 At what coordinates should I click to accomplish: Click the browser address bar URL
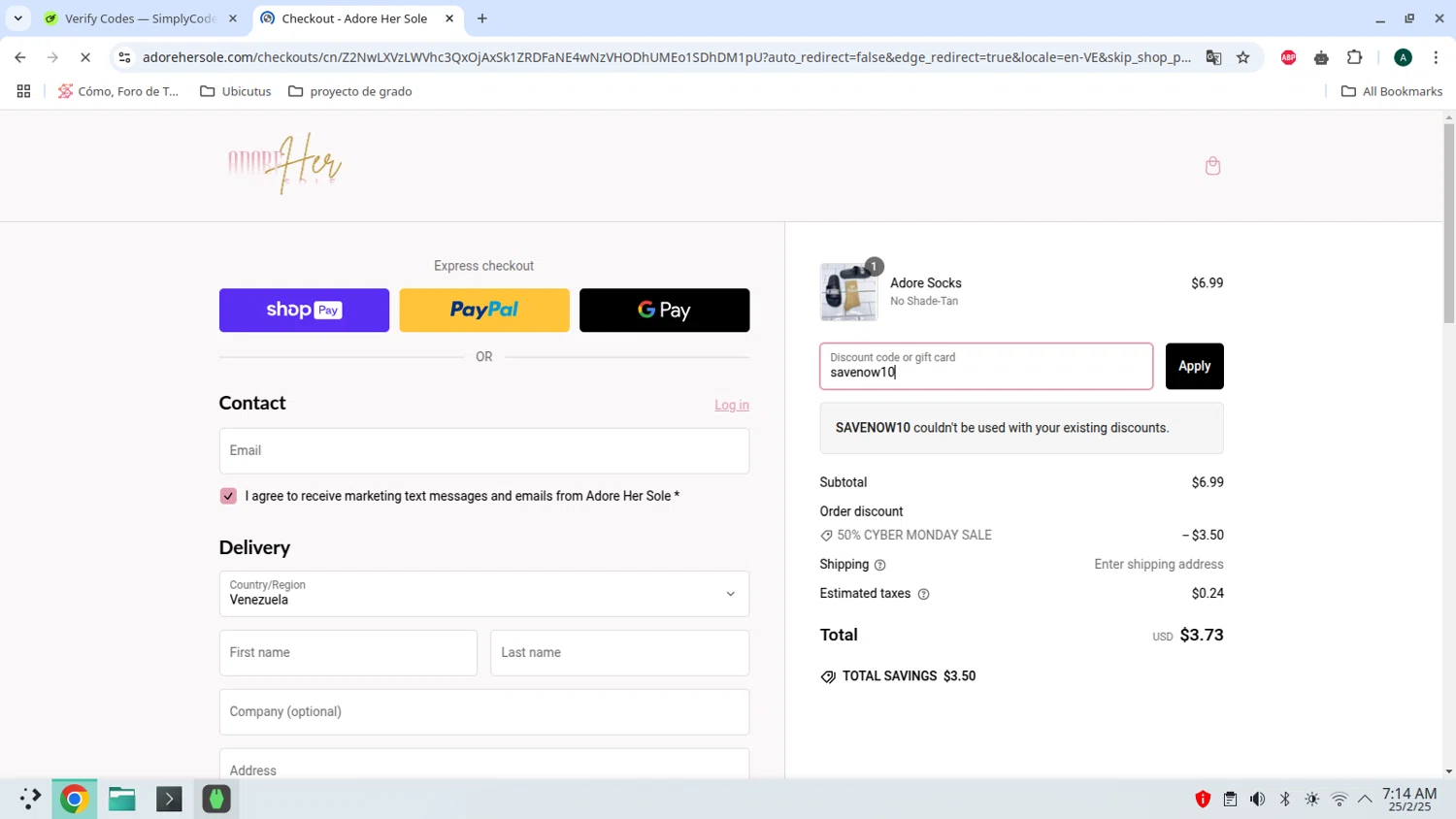(666, 57)
